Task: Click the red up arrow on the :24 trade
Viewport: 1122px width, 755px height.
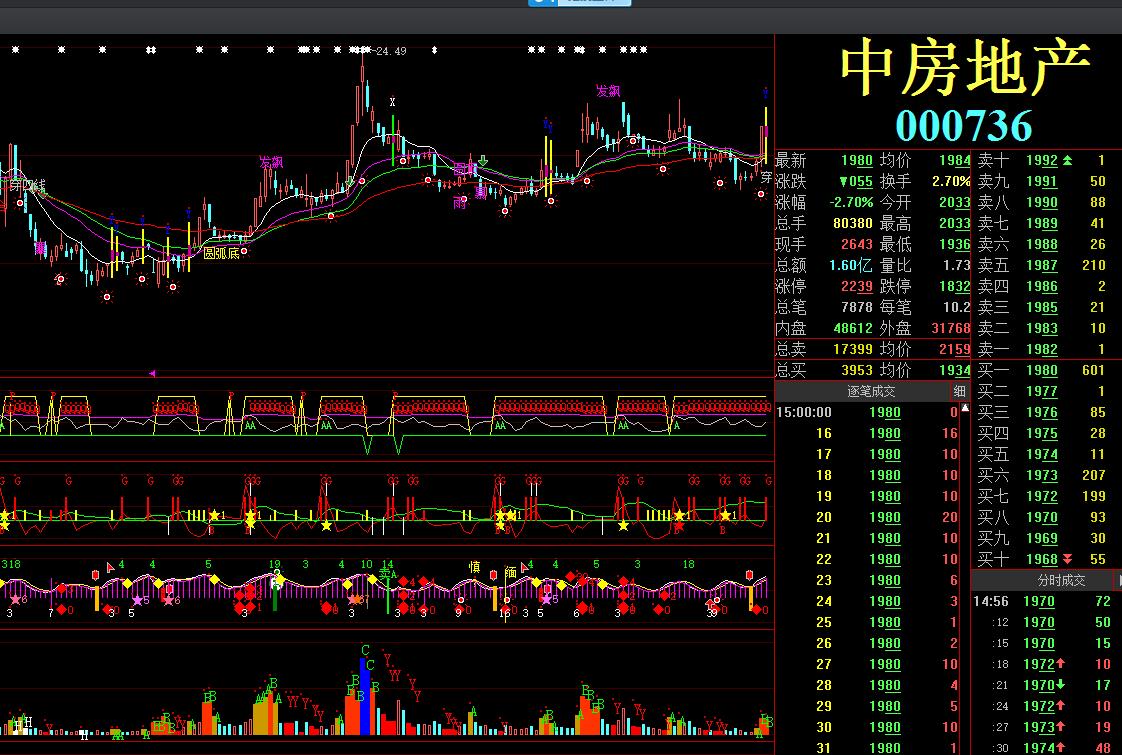Action: click(1060, 706)
